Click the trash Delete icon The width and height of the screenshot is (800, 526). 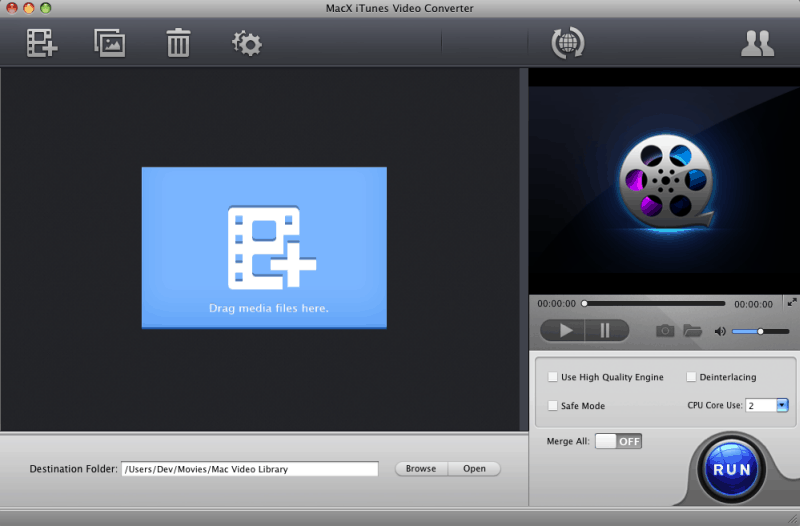click(x=178, y=43)
